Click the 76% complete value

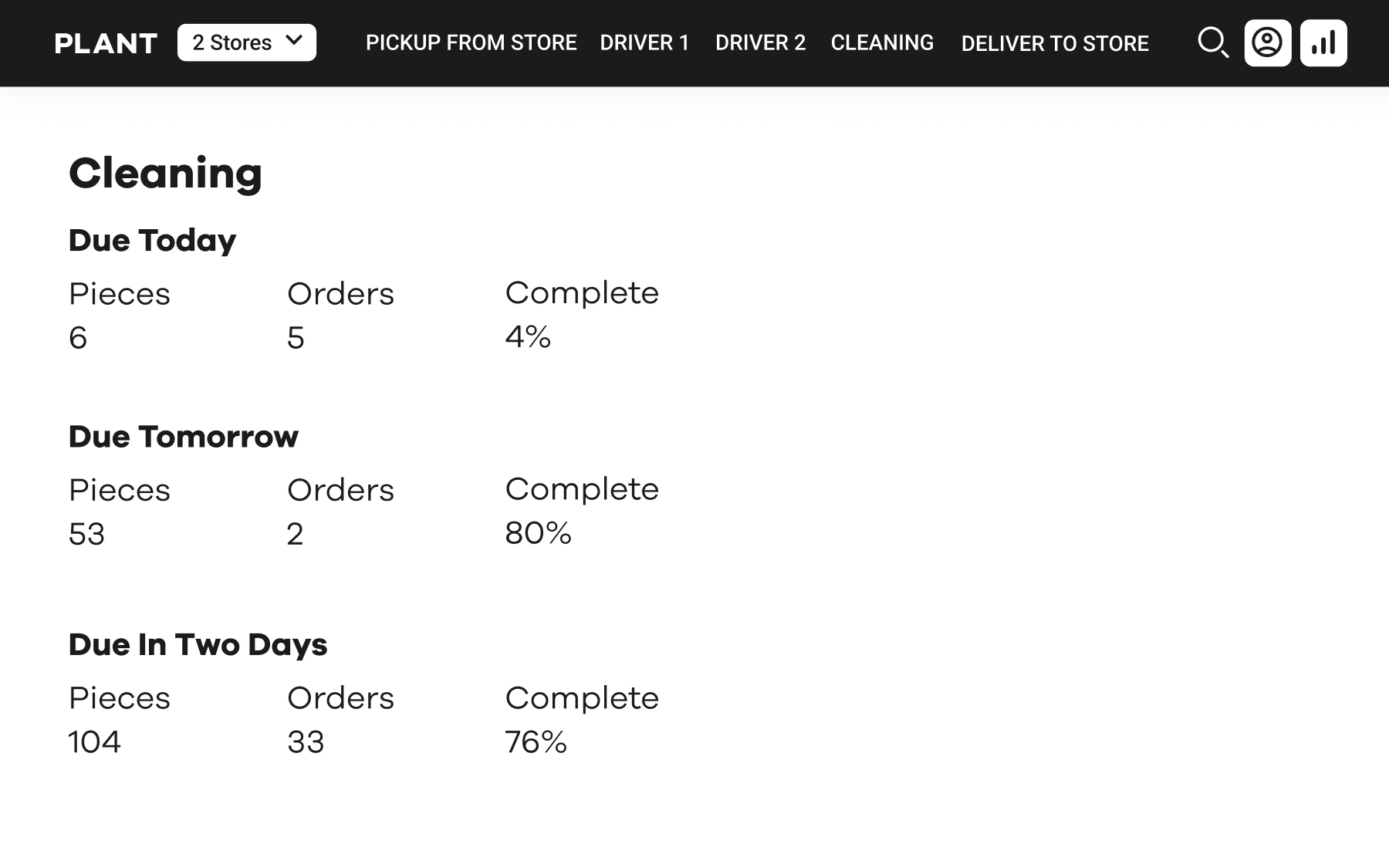(536, 742)
